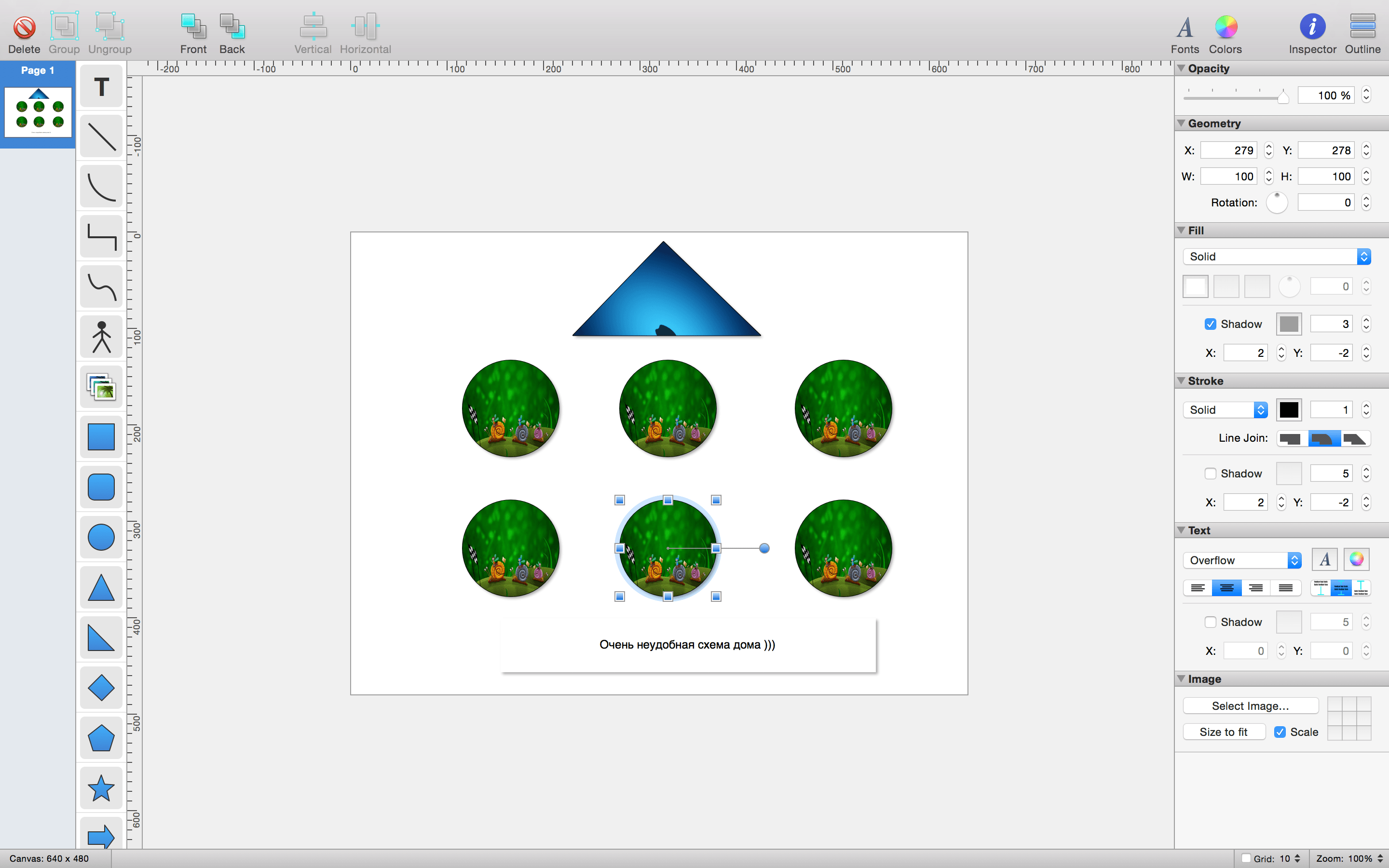
Task: Click the Fill Shadow gray swatch
Action: 1289,325
